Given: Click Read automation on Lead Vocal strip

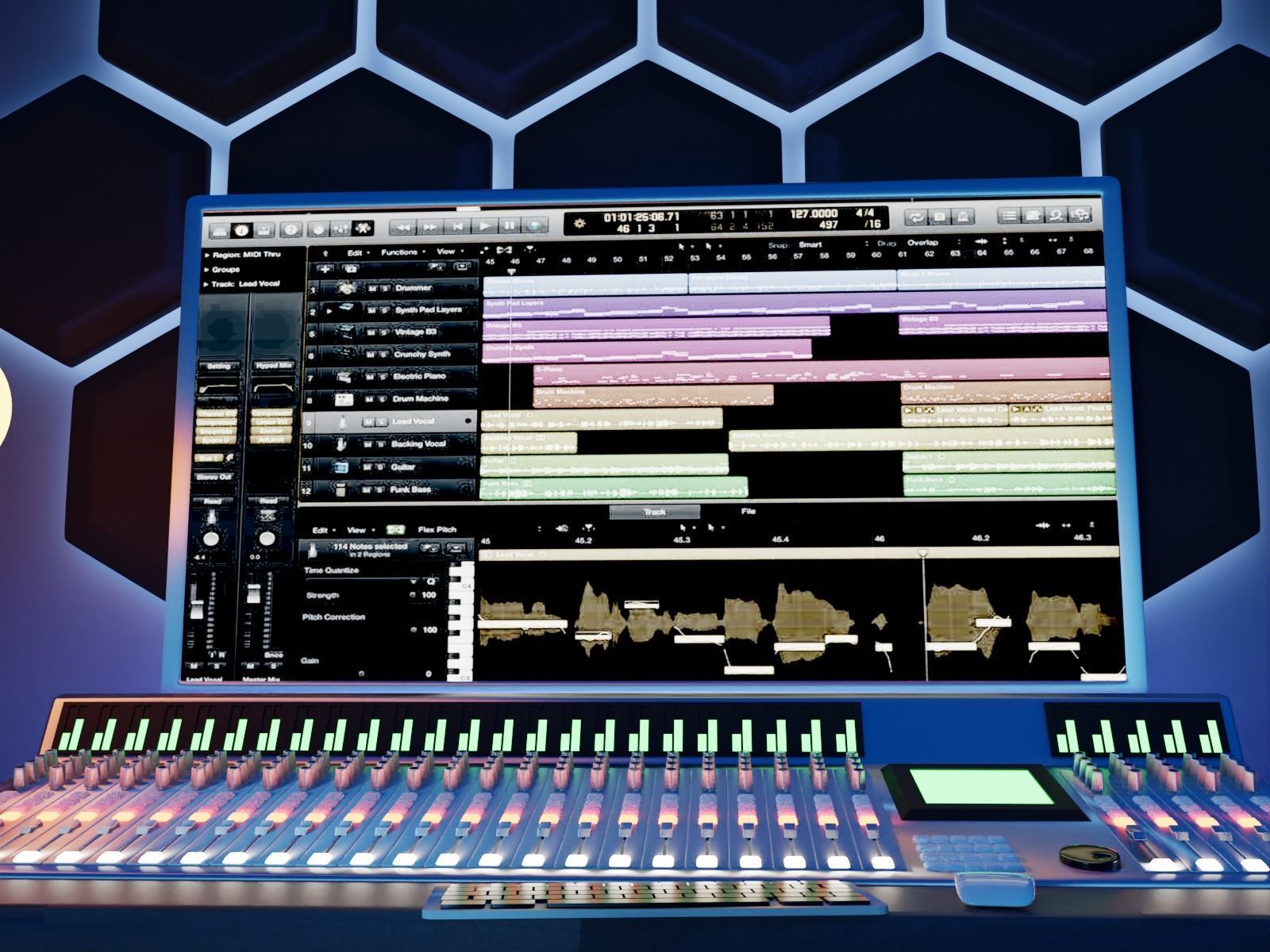Looking at the screenshot, I should [212, 501].
